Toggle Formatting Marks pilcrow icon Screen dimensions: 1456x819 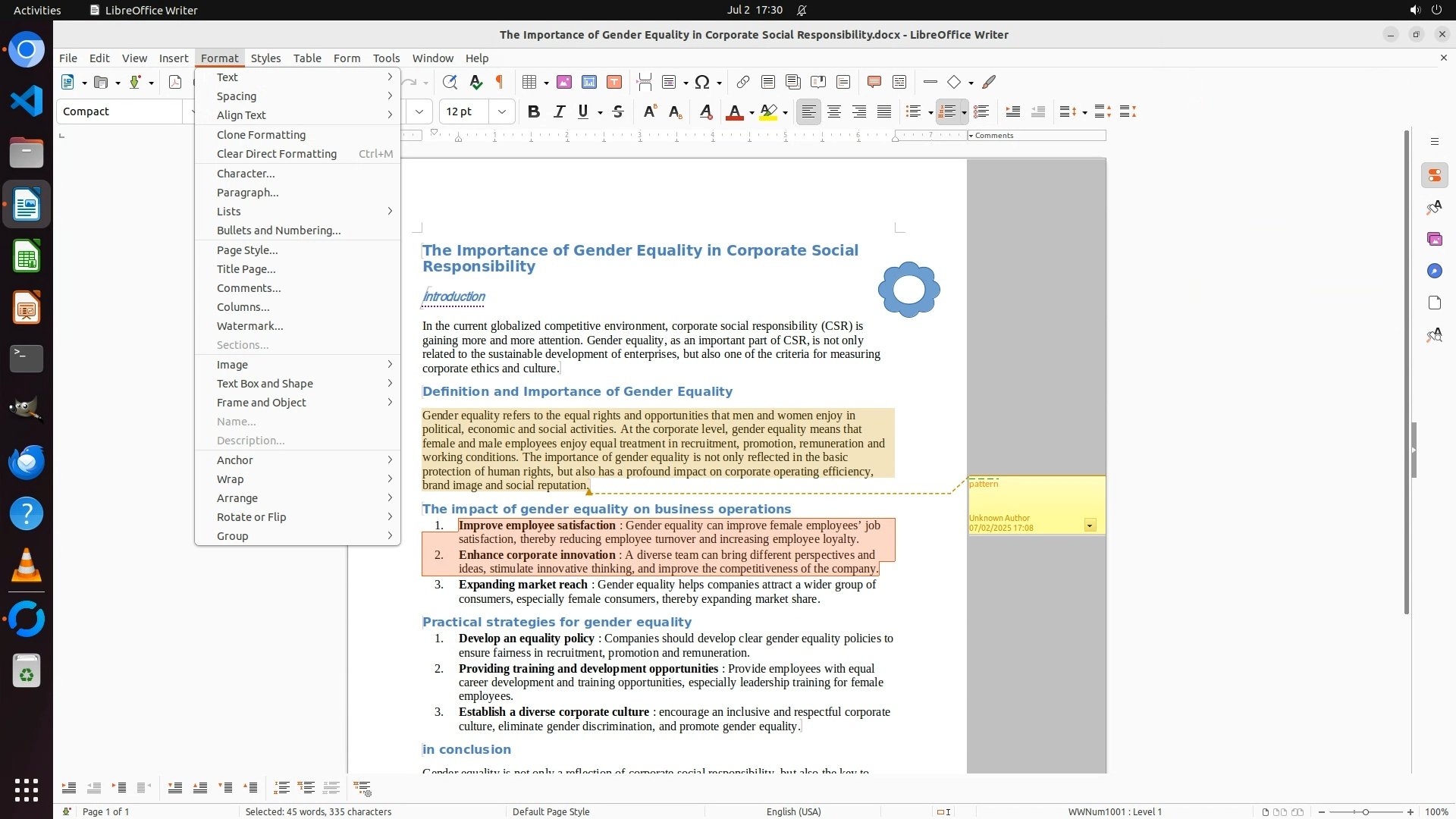(x=500, y=82)
